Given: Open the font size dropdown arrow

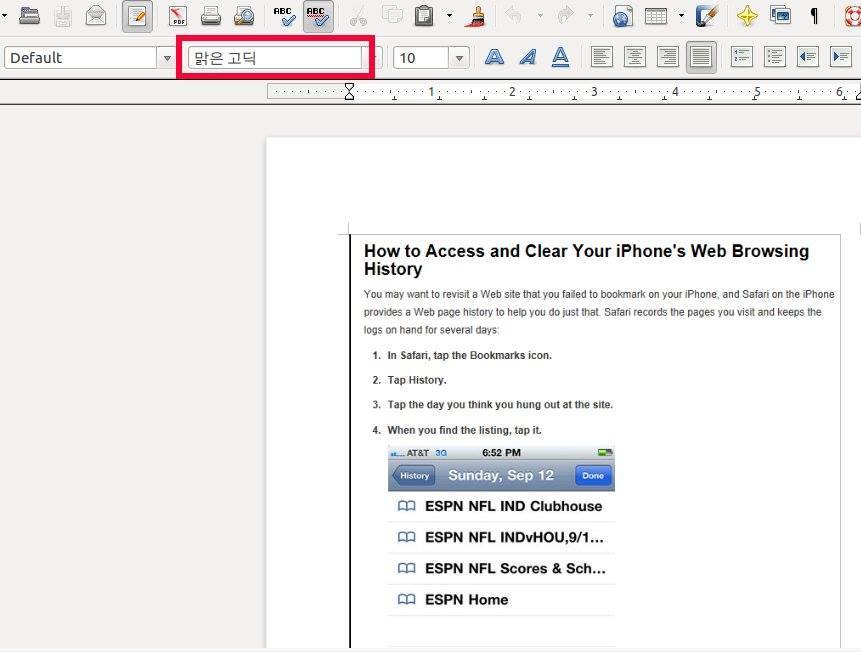Looking at the screenshot, I should [x=459, y=58].
